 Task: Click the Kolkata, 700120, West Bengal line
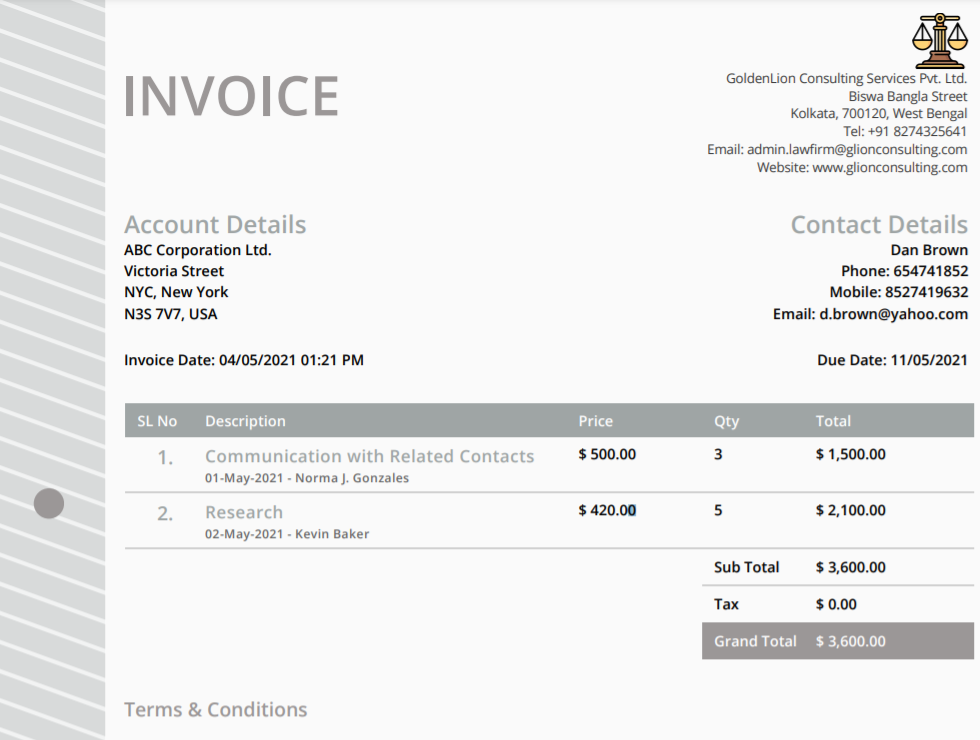[879, 114]
